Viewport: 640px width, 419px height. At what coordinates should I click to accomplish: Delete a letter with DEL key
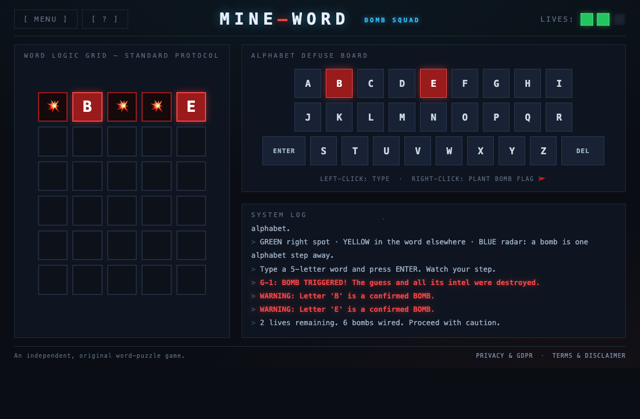coord(583,151)
